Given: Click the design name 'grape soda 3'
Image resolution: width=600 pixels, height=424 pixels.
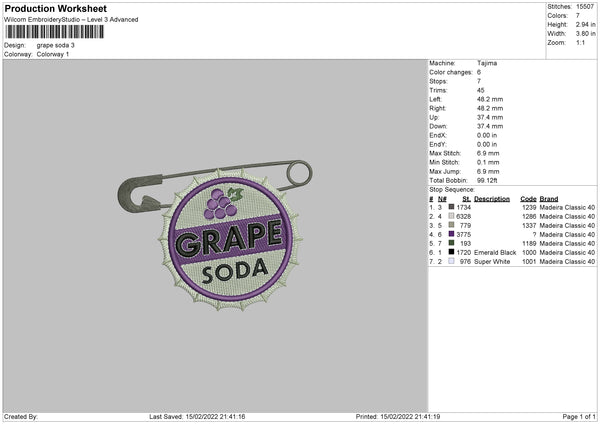Looking at the screenshot, I should point(55,45).
